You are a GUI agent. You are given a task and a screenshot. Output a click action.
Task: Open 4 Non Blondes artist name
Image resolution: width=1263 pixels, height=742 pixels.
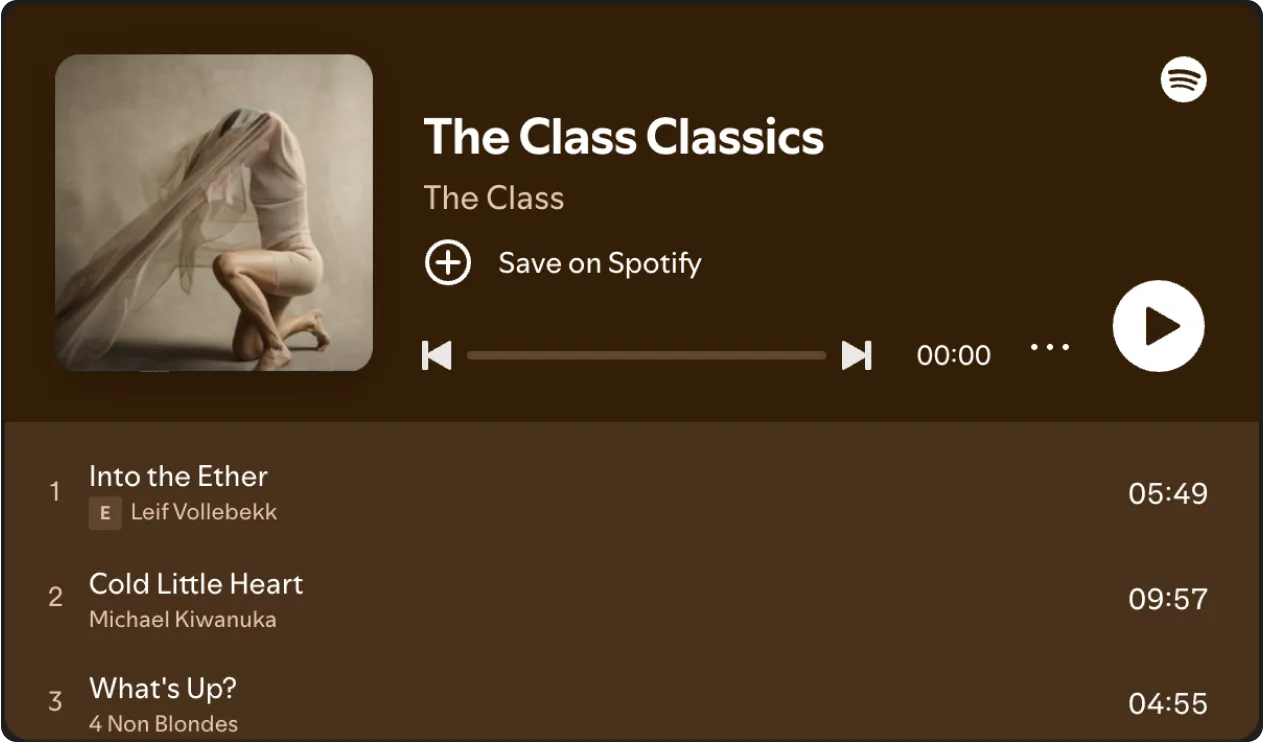[164, 724]
